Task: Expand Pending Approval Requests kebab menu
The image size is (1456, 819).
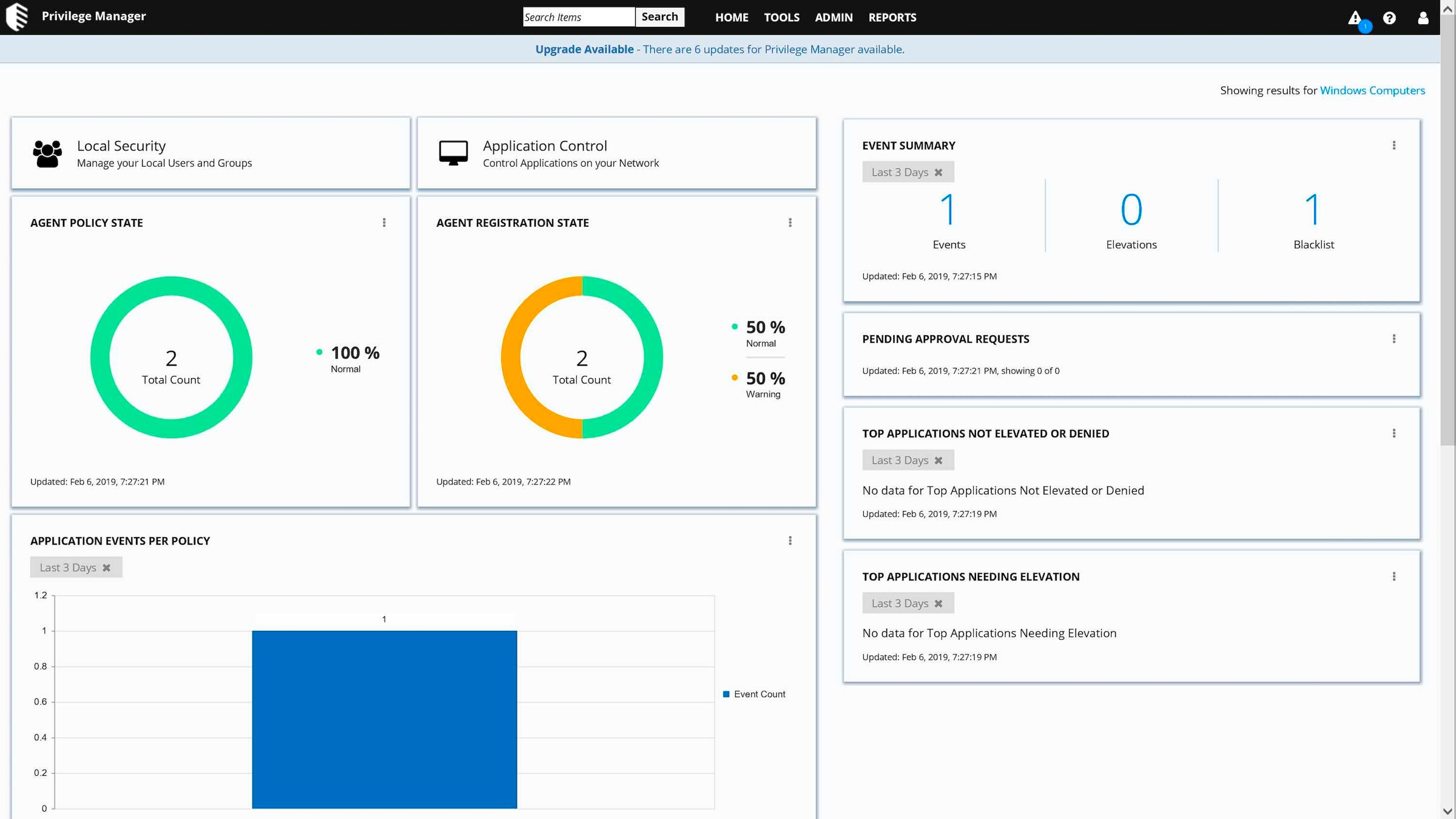Action: tap(1394, 339)
